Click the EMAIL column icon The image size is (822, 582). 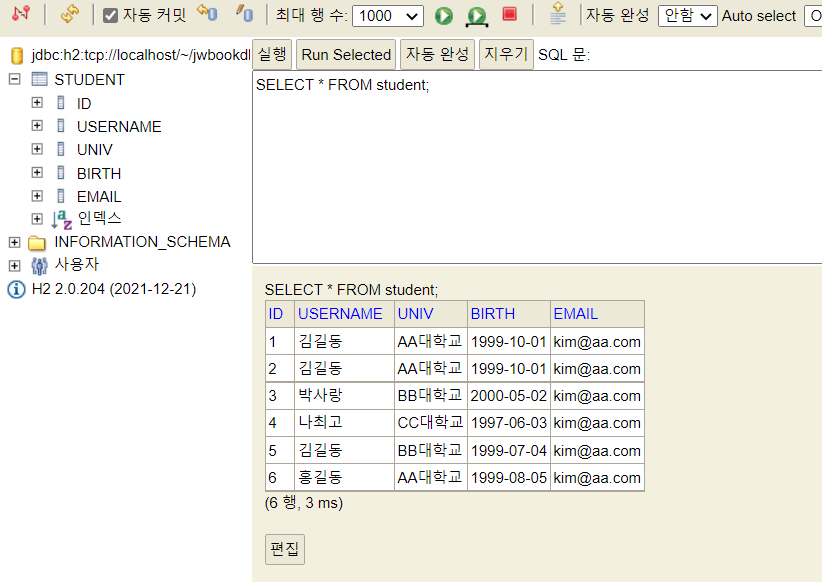61,196
